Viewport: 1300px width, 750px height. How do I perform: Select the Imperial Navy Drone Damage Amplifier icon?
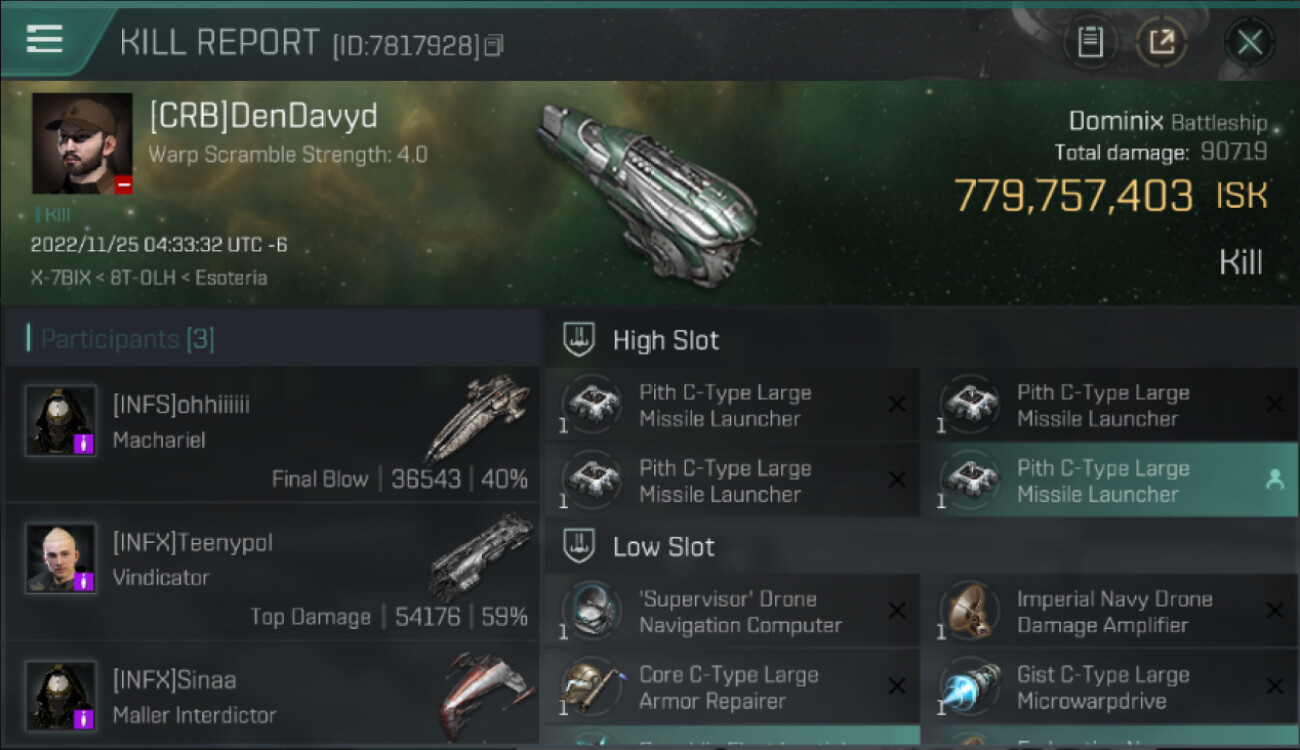[969, 611]
